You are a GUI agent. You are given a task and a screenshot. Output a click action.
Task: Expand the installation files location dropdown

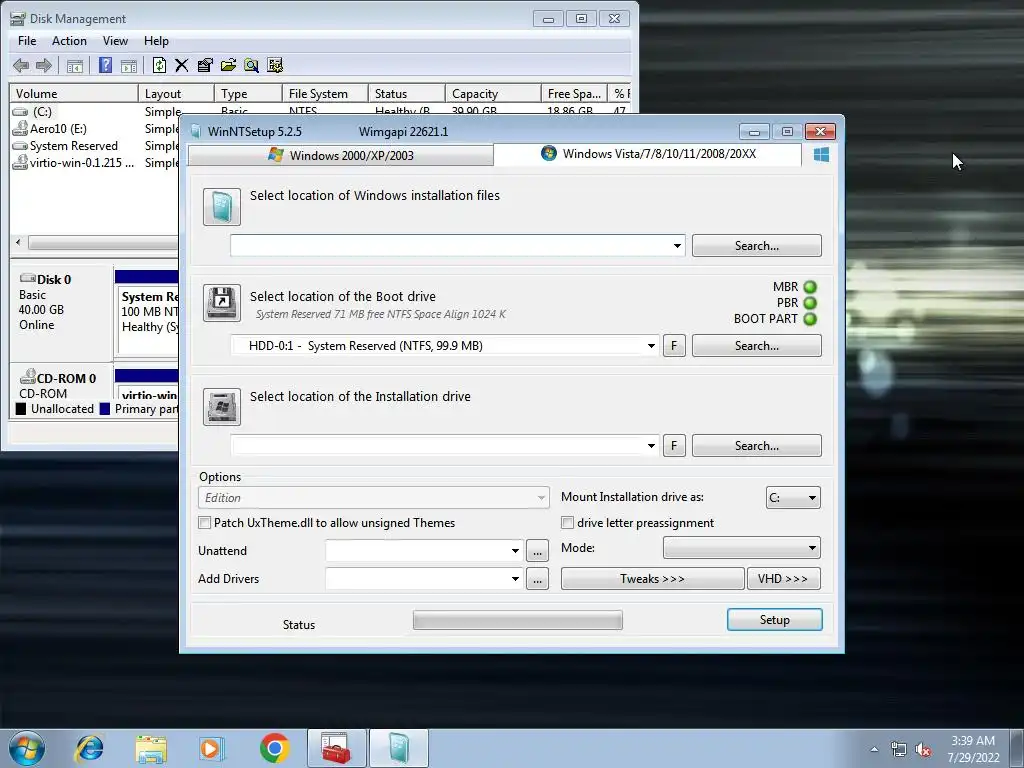click(x=677, y=246)
